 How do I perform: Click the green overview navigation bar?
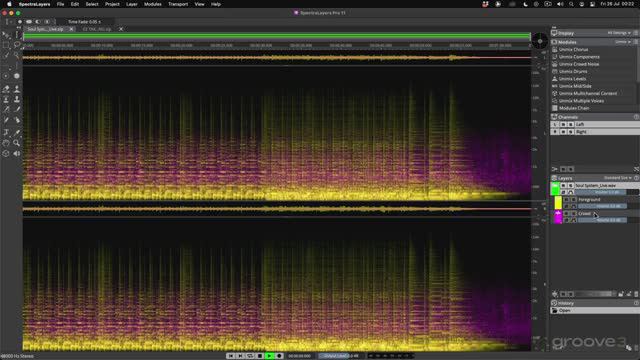pyautogui.click(x=277, y=37)
